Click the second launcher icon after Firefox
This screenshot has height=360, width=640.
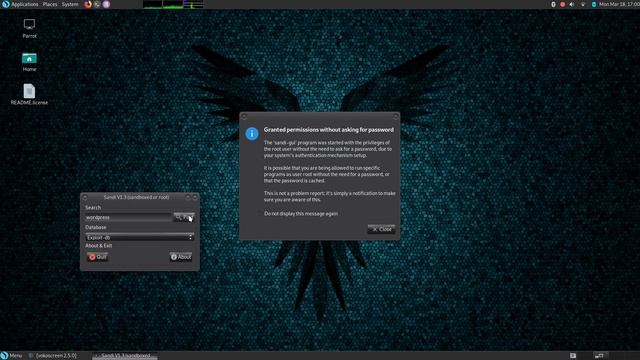(97, 4)
